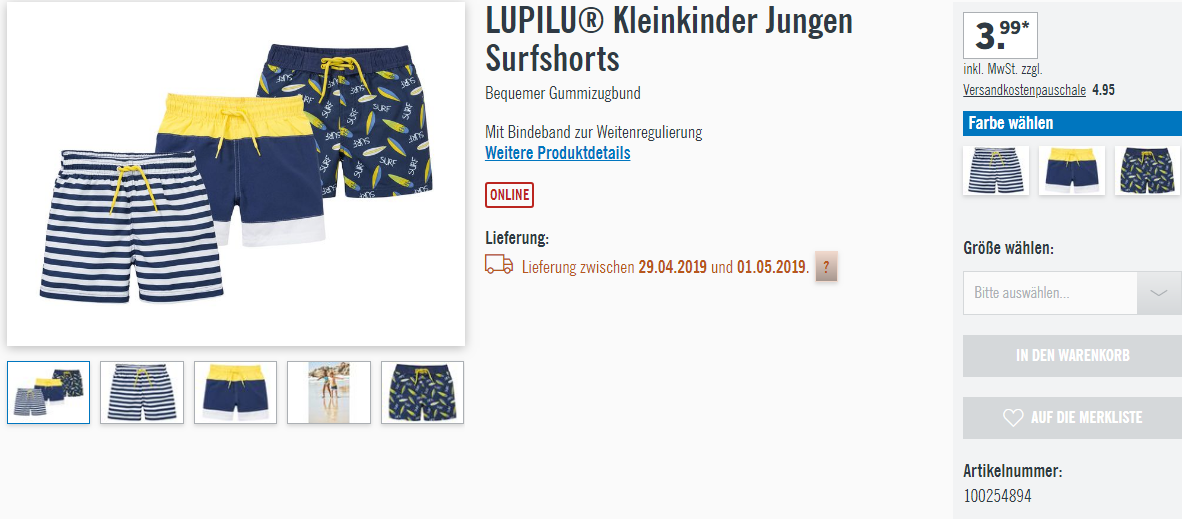Open 'Weitere Produktdetails' link
Image resolution: width=1182 pixels, height=519 pixels.
(558, 153)
